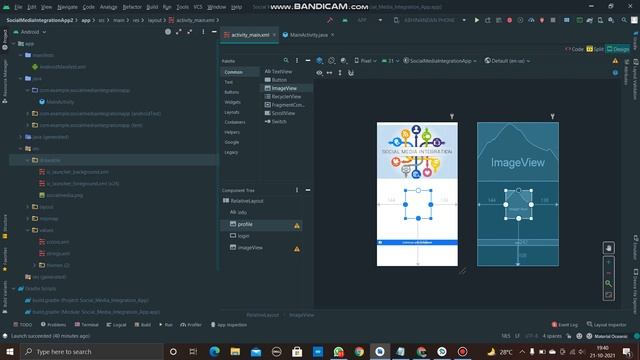Switch to the activity_main.xml tab
Viewport: 640px width, 360px height.
coord(249,35)
